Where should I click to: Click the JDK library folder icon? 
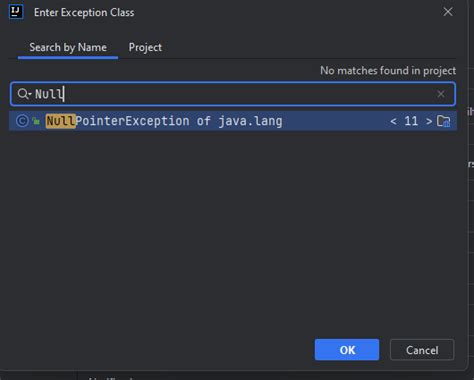point(444,121)
